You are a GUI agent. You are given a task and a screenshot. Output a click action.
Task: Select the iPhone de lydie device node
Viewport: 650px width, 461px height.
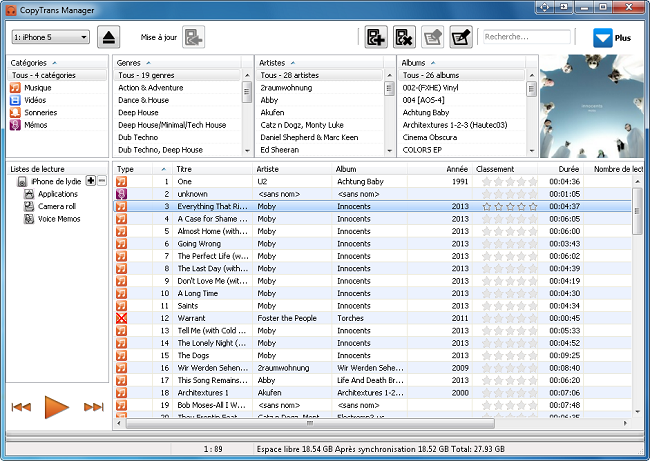click(50, 181)
